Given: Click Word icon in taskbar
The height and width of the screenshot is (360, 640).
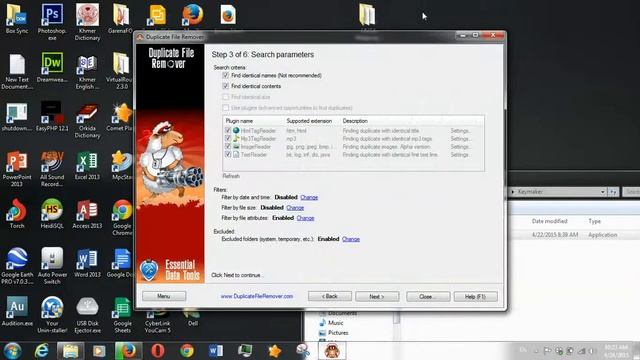Looking at the screenshot, I should [x=216, y=351].
